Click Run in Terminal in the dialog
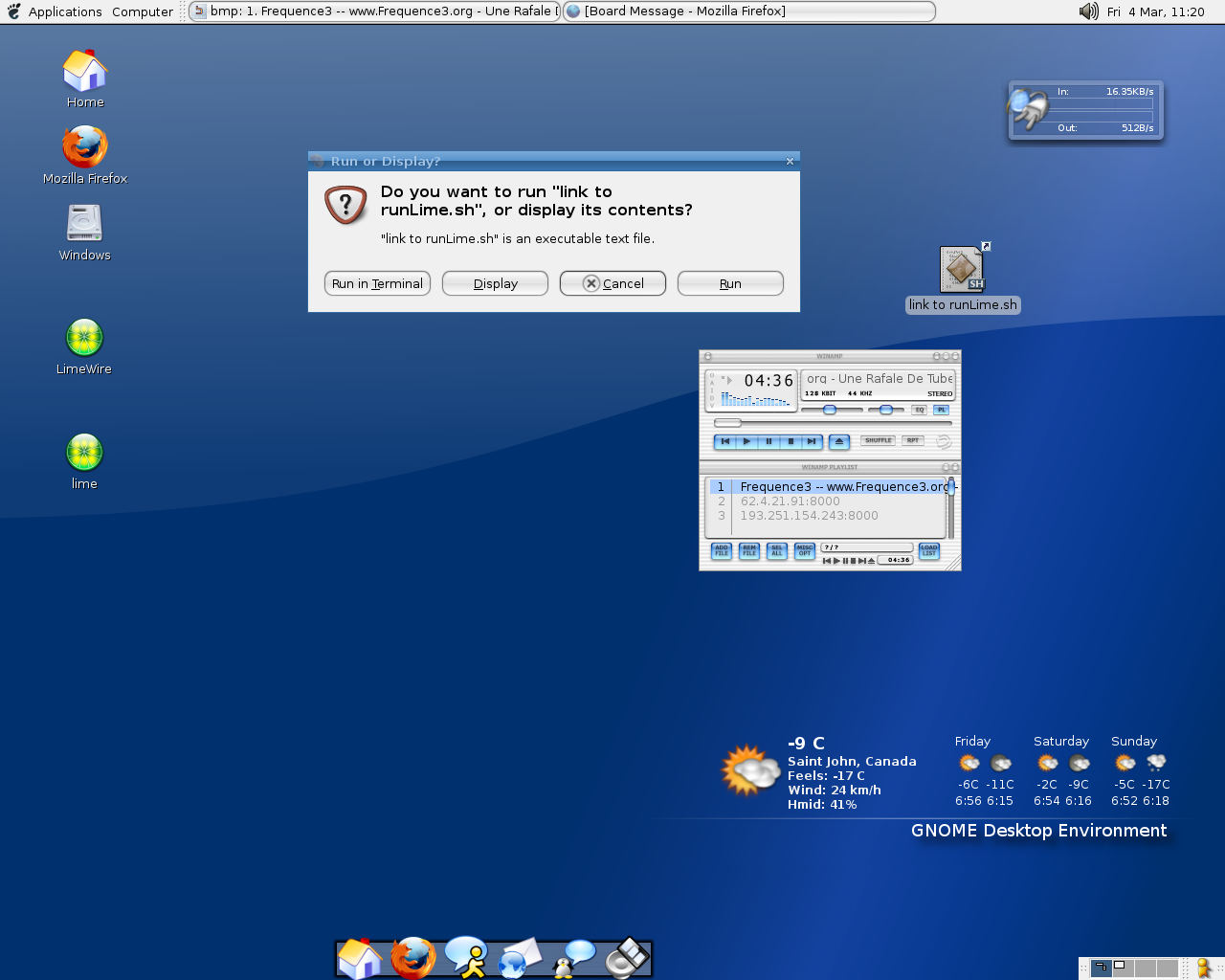This screenshot has height=980, width=1225. (x=377, y=283)
